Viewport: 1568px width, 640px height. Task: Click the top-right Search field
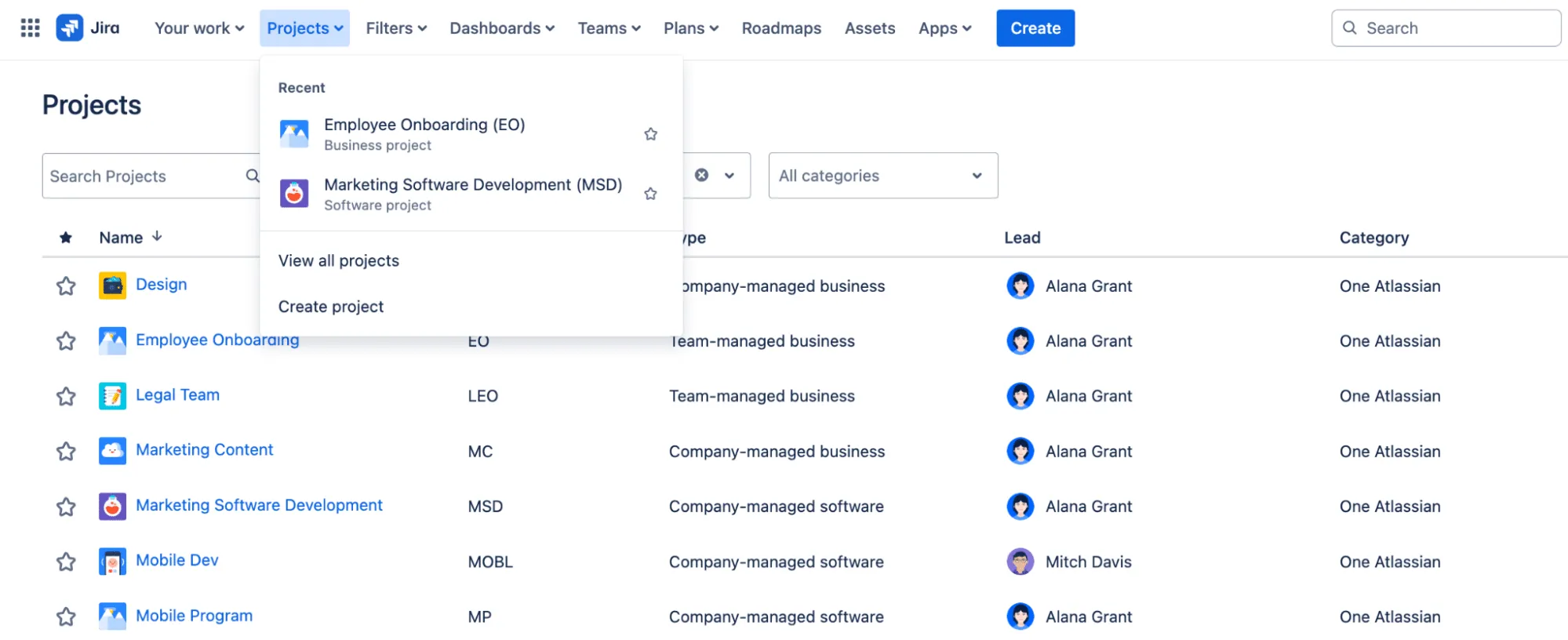pyautogui.click(x=1446, y=28)
